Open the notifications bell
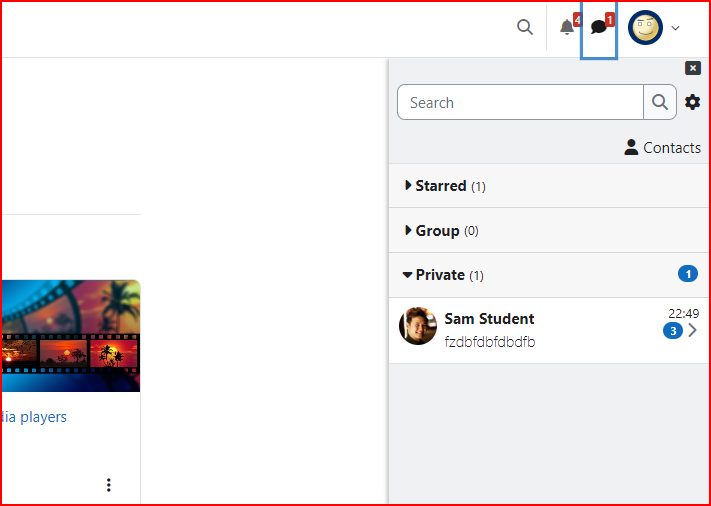 point(567,27)
